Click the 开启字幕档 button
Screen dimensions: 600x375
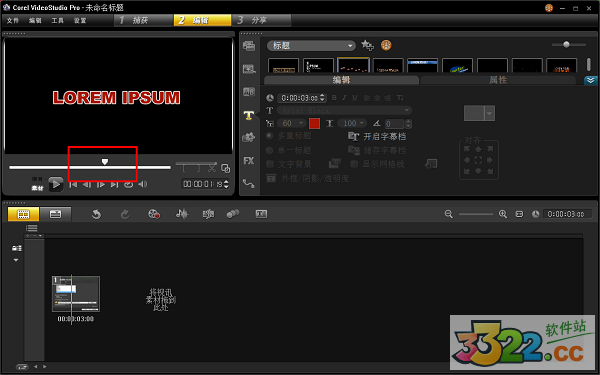pyautogui.click(x=377, y=136)
